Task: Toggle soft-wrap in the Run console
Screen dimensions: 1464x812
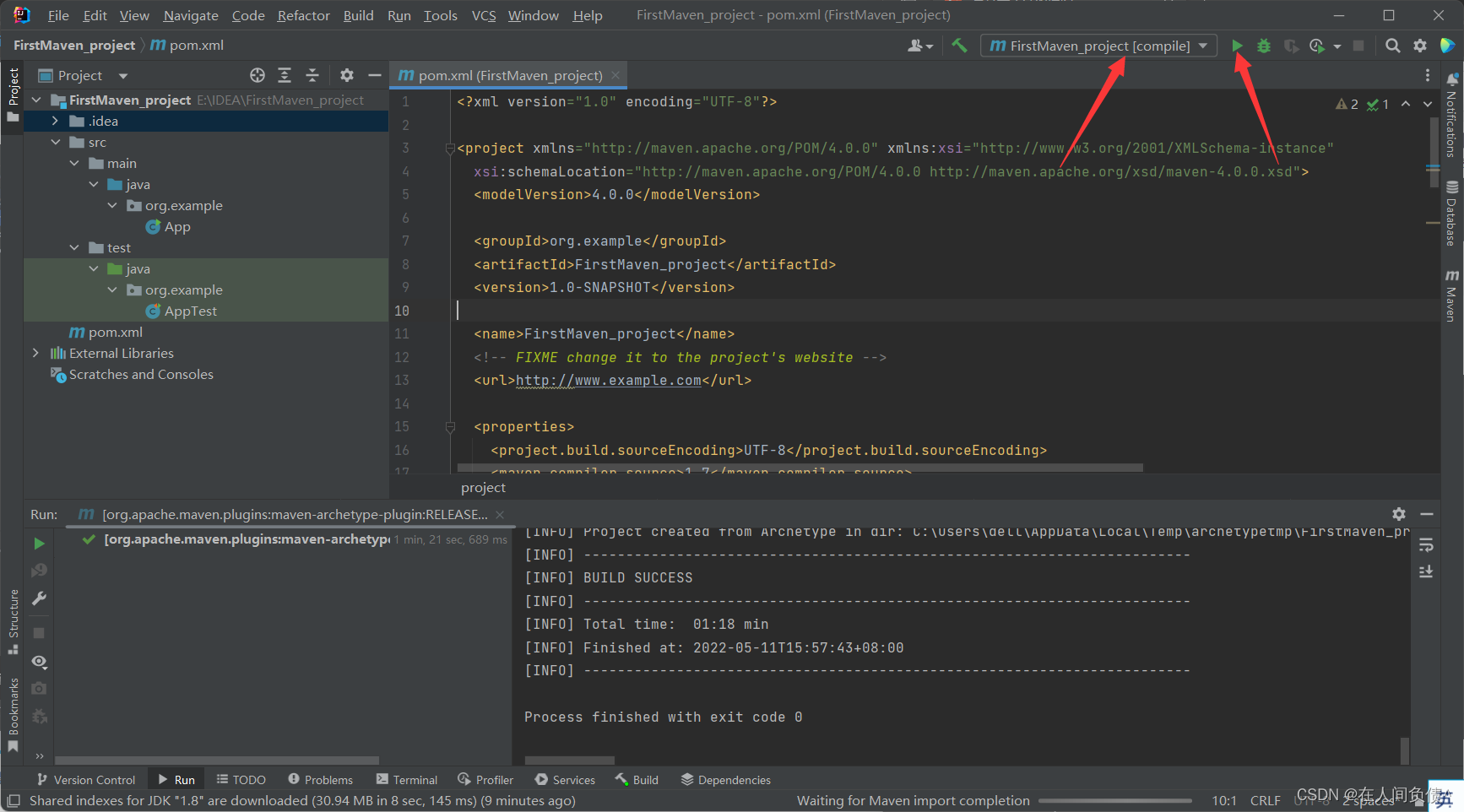Action: [1426, 545]
